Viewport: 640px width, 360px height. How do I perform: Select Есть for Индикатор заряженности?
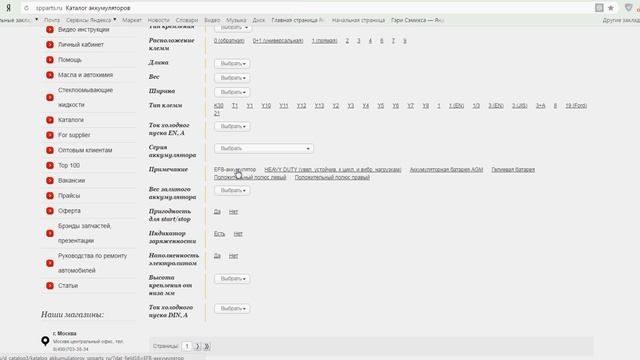[219, 234]
